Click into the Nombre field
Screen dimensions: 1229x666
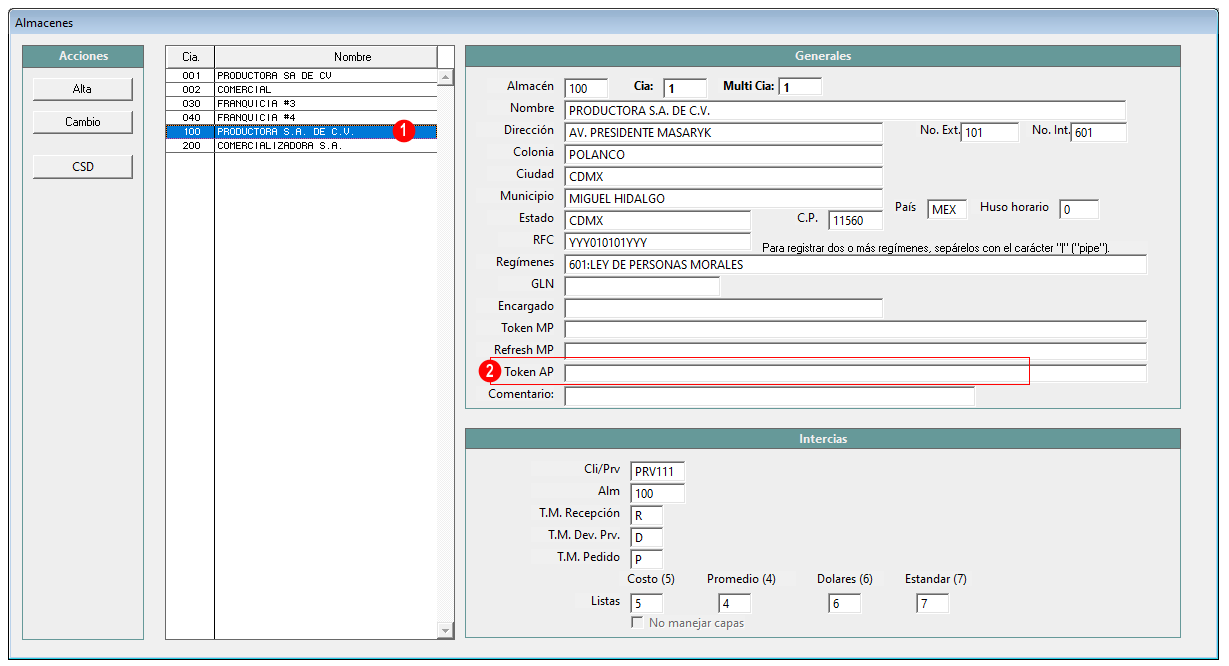point(845,110)
